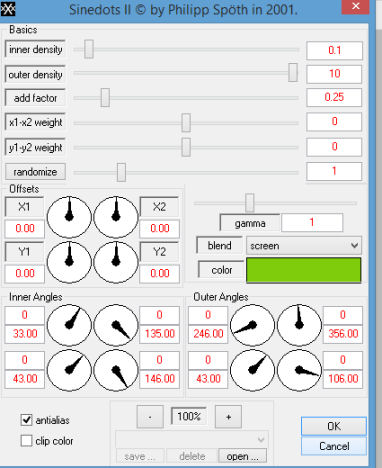The height and width of the screenshot is (468, 382).
Task: Click the inner angle field 135.00
Action: [160, 334]
